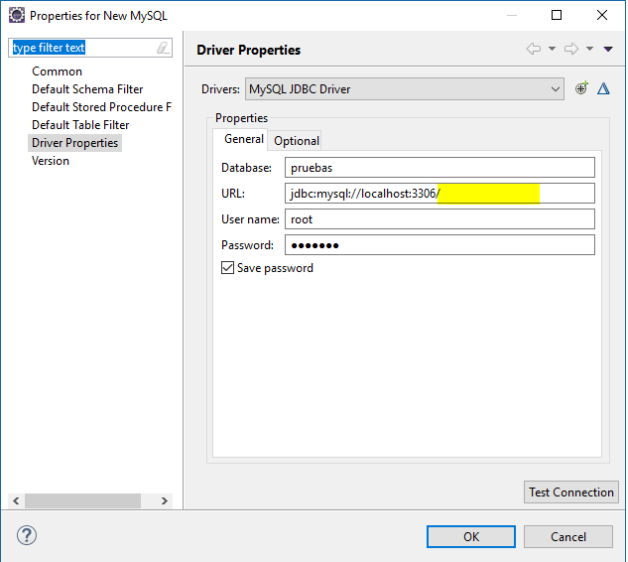Select the General tab
Screen dimensions: 628x562
click(x=244, y=139)
